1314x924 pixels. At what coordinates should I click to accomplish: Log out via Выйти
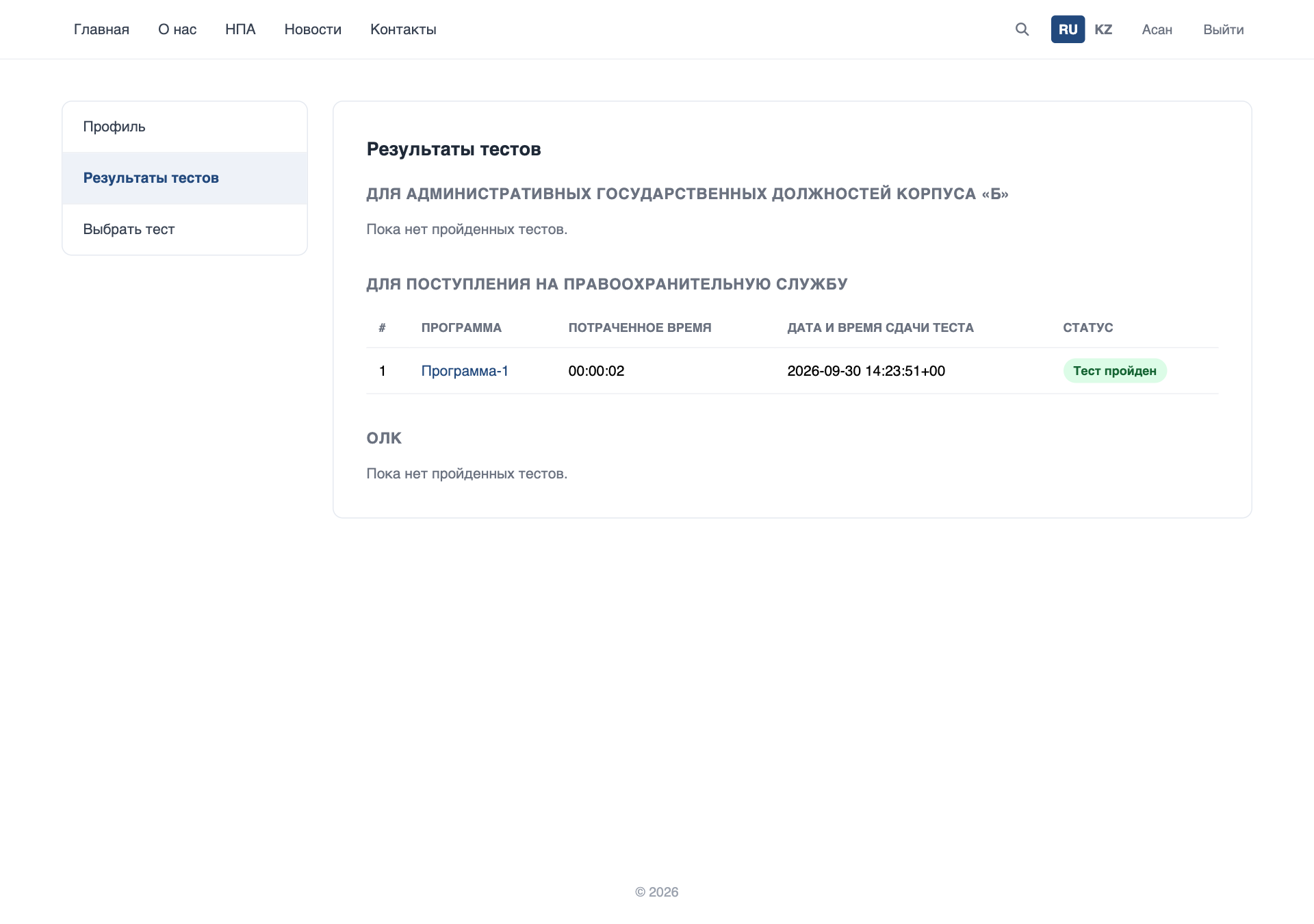tap(1223, 29)
